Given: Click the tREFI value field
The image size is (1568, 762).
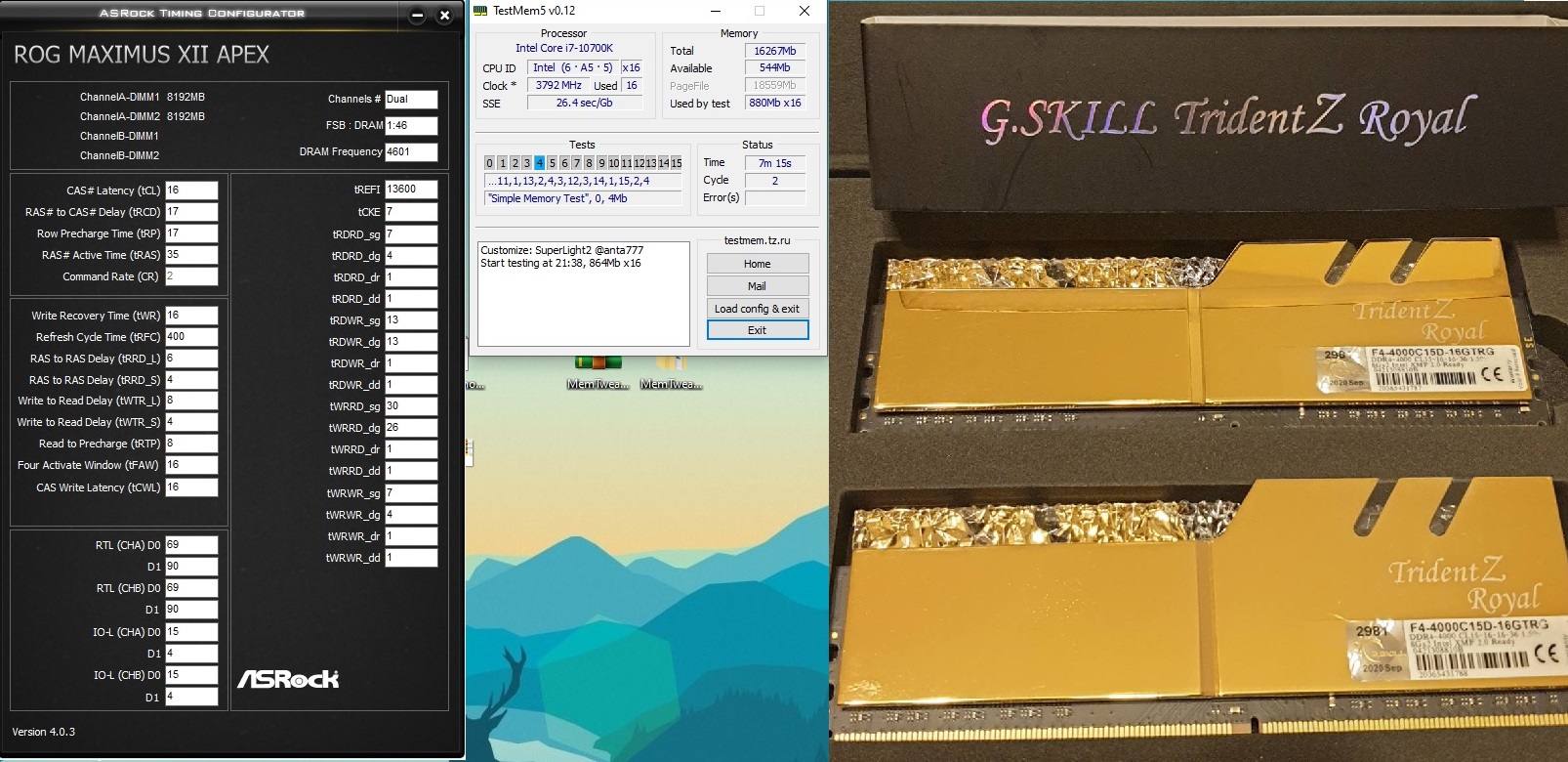Looking at the screenshot, I should pos(411,190).
